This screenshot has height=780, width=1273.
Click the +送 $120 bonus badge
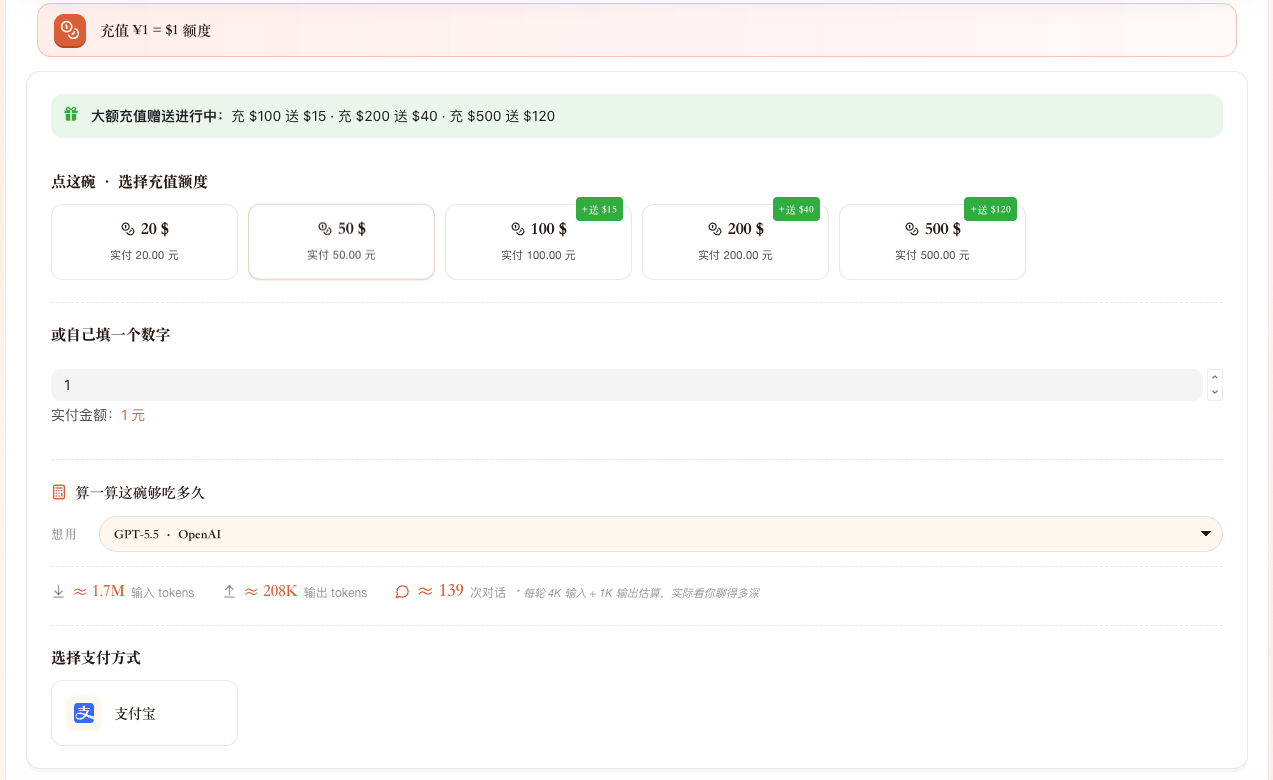(990, 209)
